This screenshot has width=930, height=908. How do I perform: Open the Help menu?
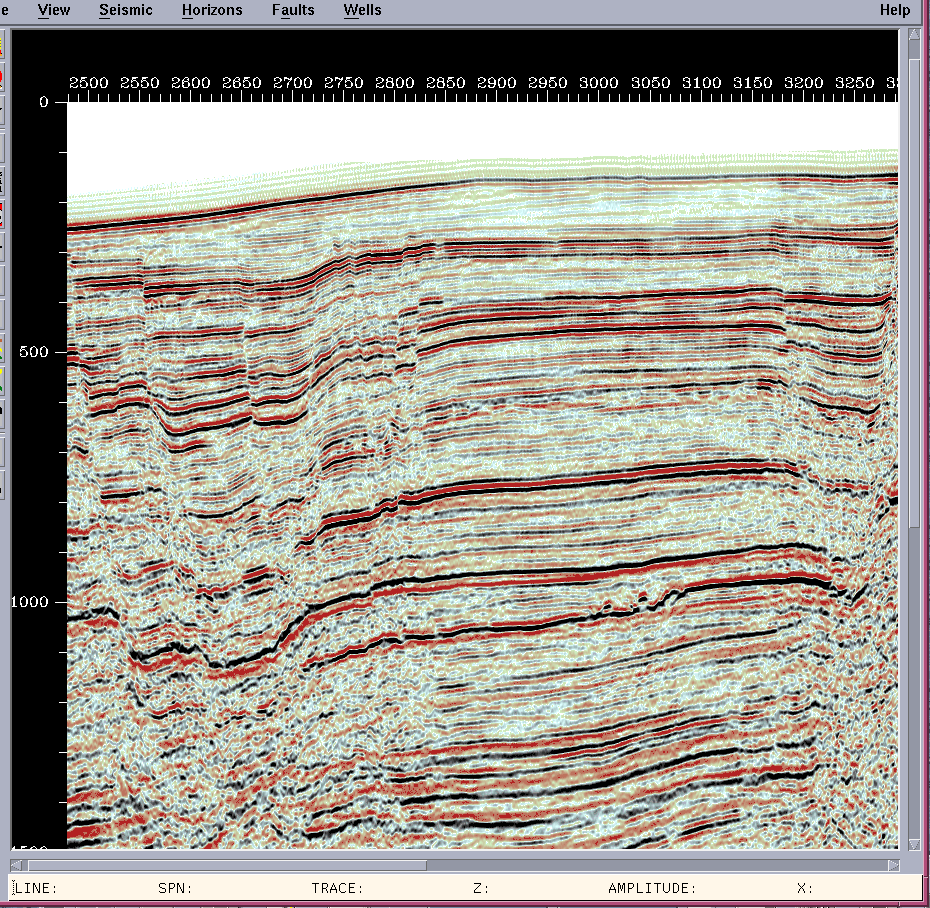895,10
